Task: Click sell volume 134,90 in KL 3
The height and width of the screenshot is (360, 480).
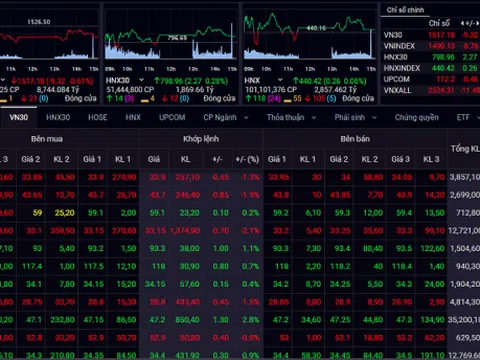Action: (x=433, y=320)
